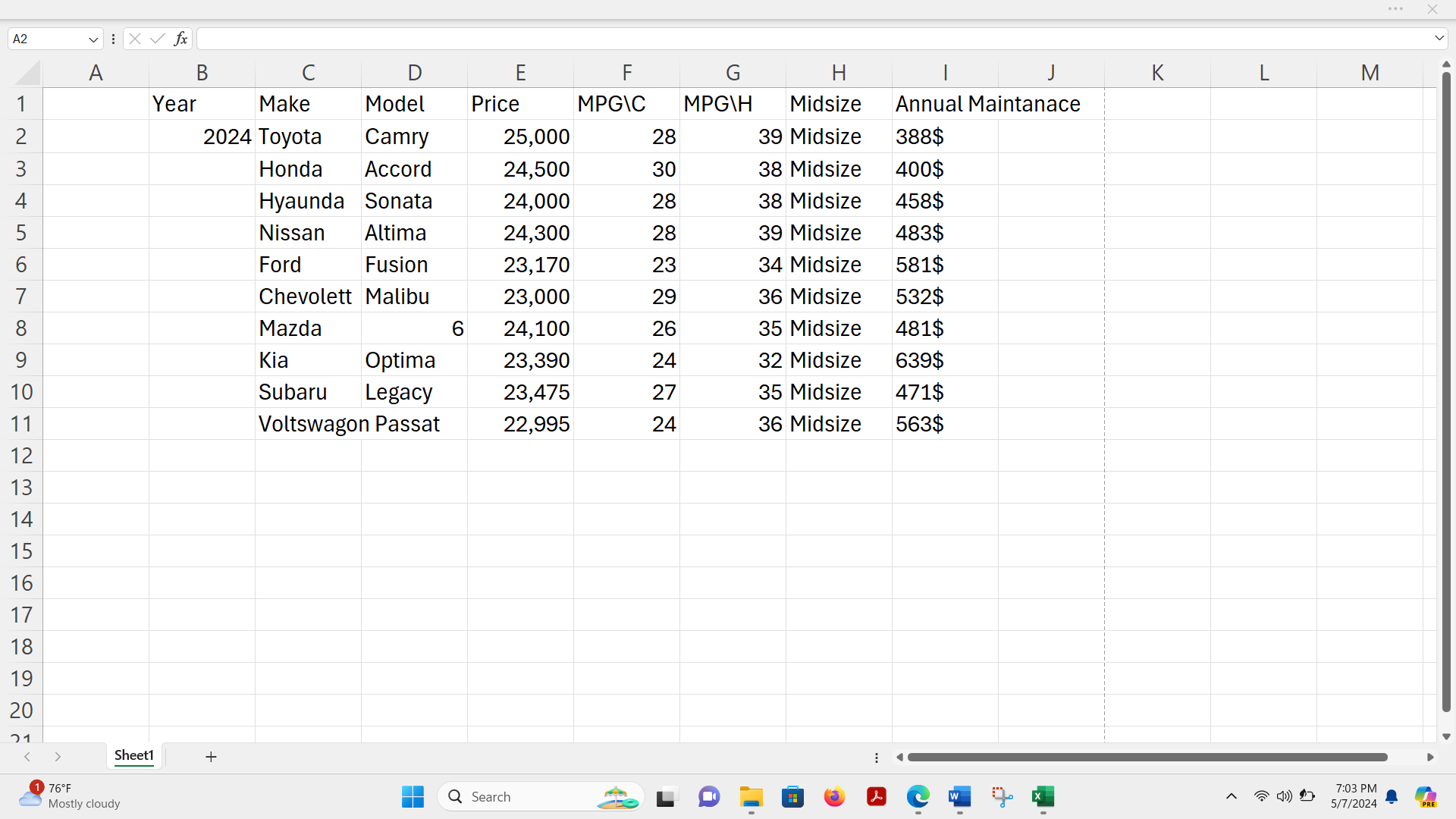Click the Voltswagon cell
The image size is (1456, 819).
(308, 424)
